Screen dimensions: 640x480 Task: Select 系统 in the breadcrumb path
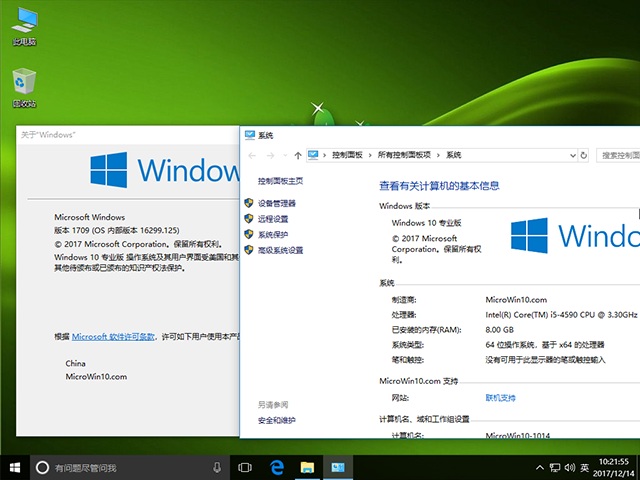pyautogui.click(x=453, y=155)
